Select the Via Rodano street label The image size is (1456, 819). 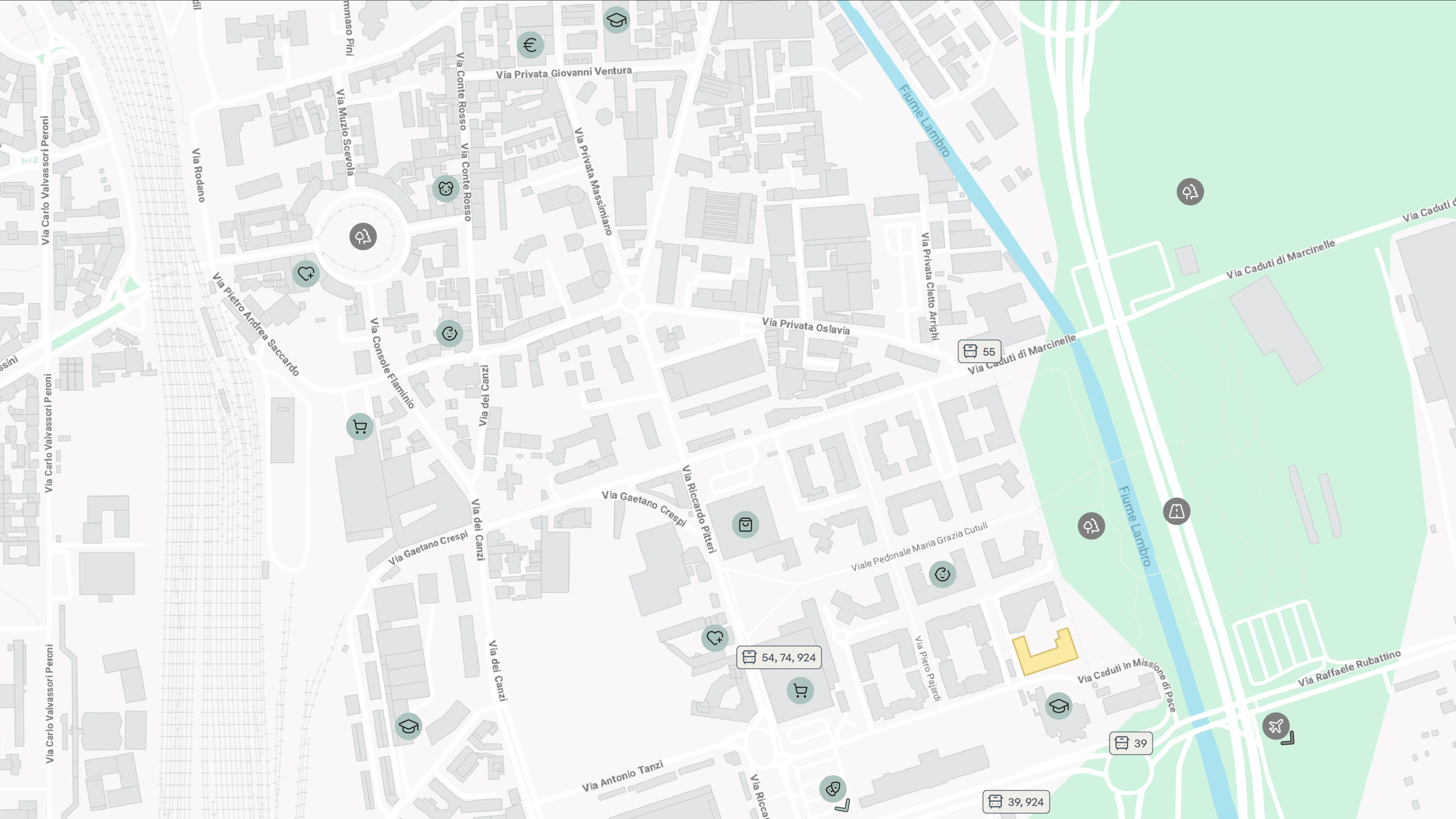coord(198,175)
